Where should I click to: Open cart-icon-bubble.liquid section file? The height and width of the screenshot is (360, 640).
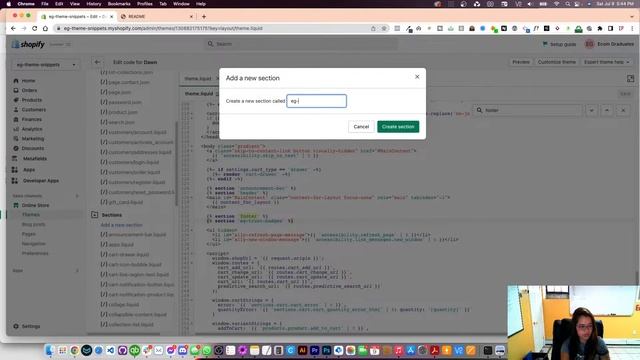pos(135,264)
